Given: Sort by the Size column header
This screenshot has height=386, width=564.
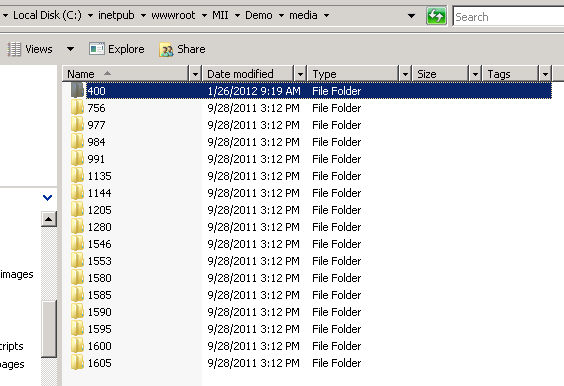Looking at the screenshot, I should pos(440,74).
